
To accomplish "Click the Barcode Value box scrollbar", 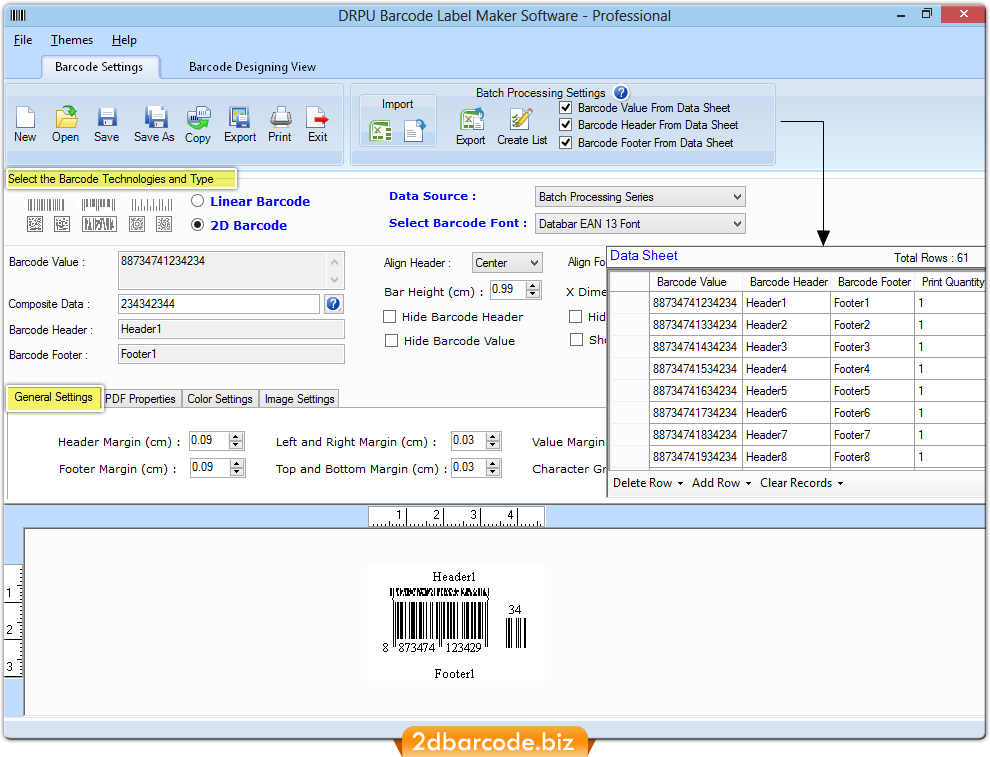I will [x=335, y=270].
